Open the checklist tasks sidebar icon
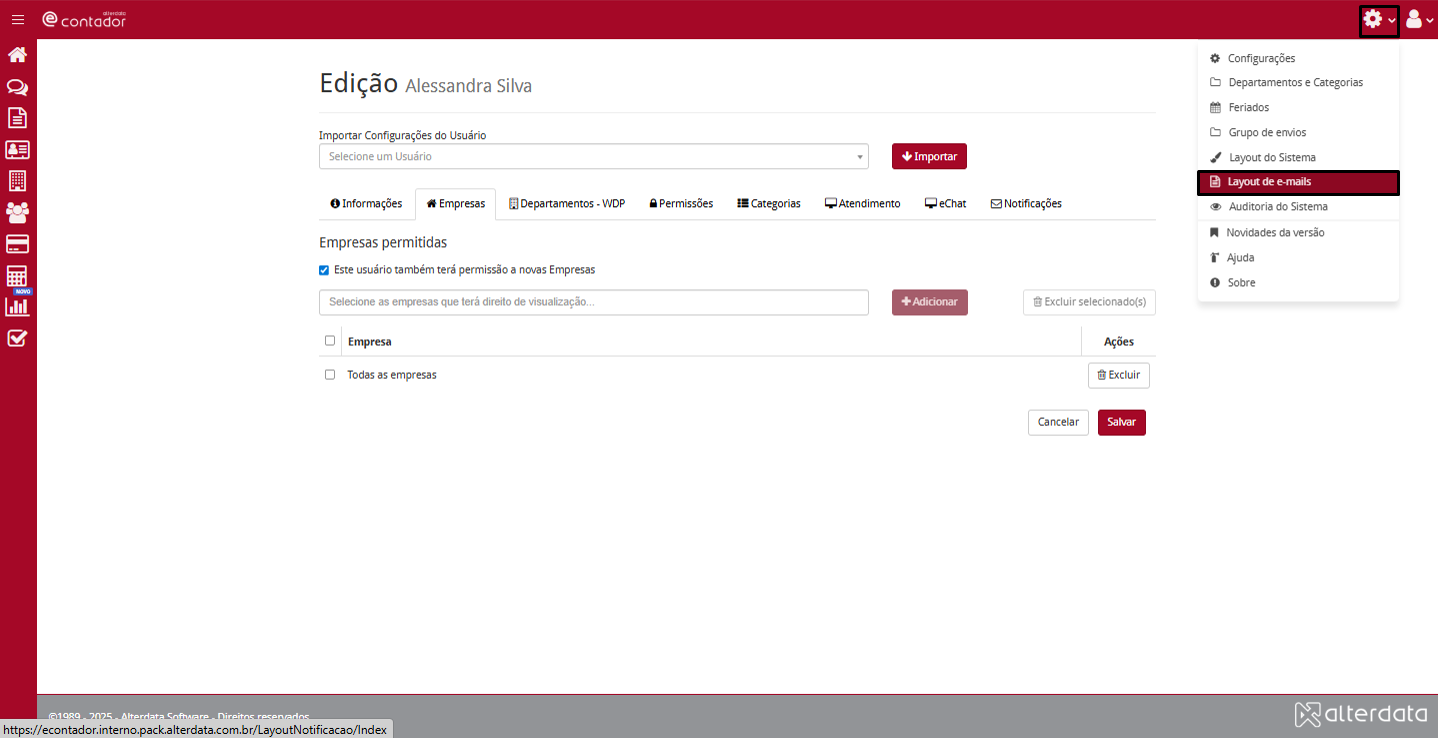Image resolution: width=1438 pixels, height=738 pixels. tap(17, 338)
